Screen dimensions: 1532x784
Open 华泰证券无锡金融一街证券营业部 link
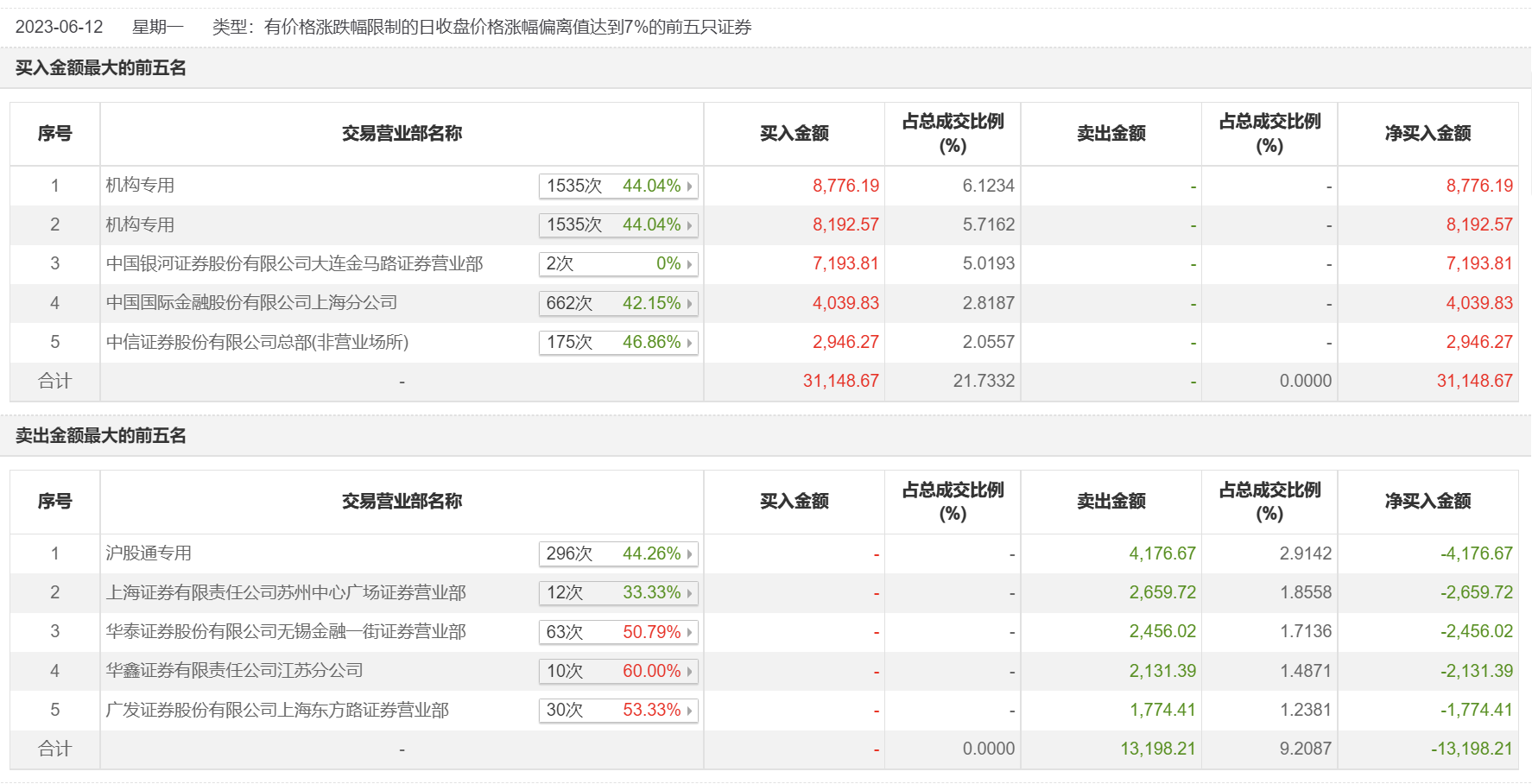pyautogui.click(x=286, y=631)
